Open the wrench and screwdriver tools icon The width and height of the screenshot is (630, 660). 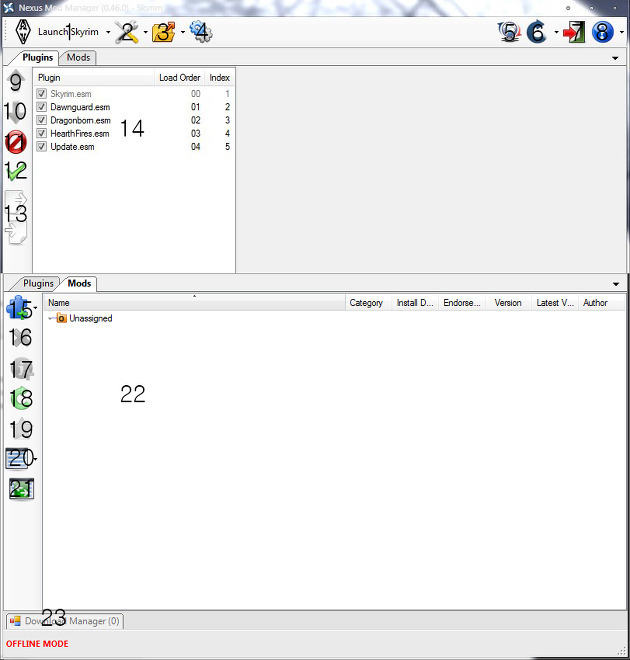point(128,32)
